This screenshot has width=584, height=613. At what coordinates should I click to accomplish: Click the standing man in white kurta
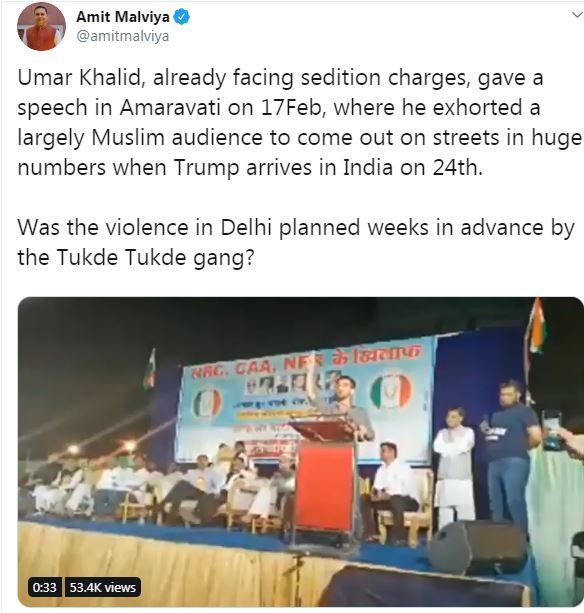point(454,467)
